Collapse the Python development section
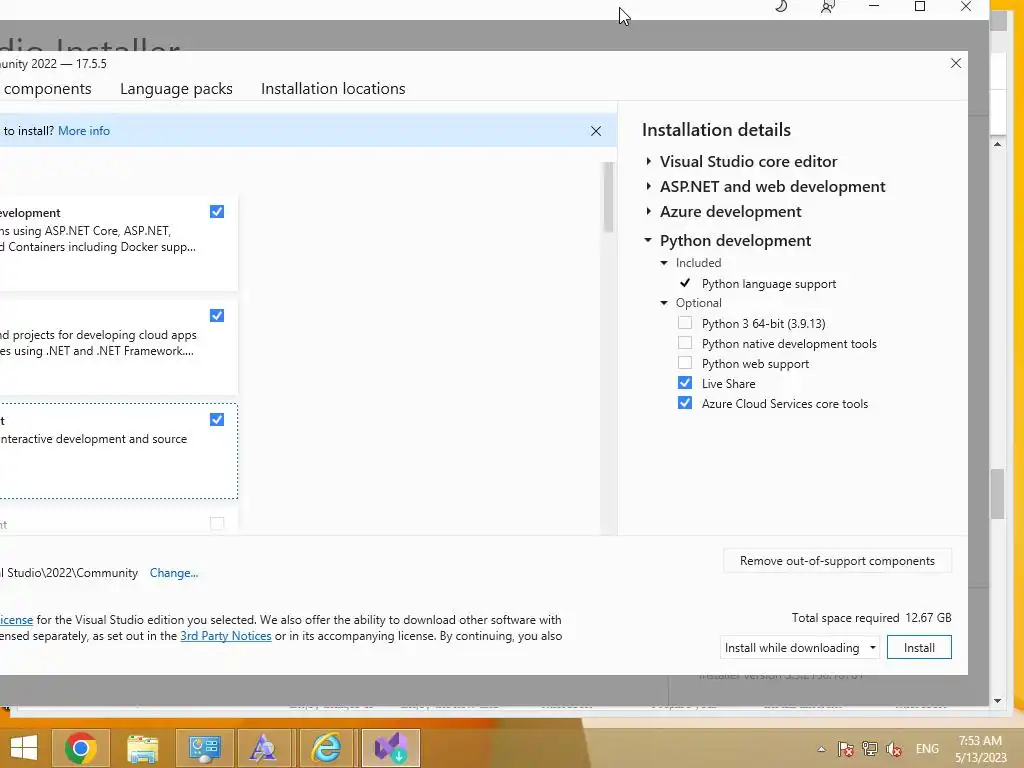Viewport: 1024px width, 768px height. pyautogui.click(x=648, y=240)
